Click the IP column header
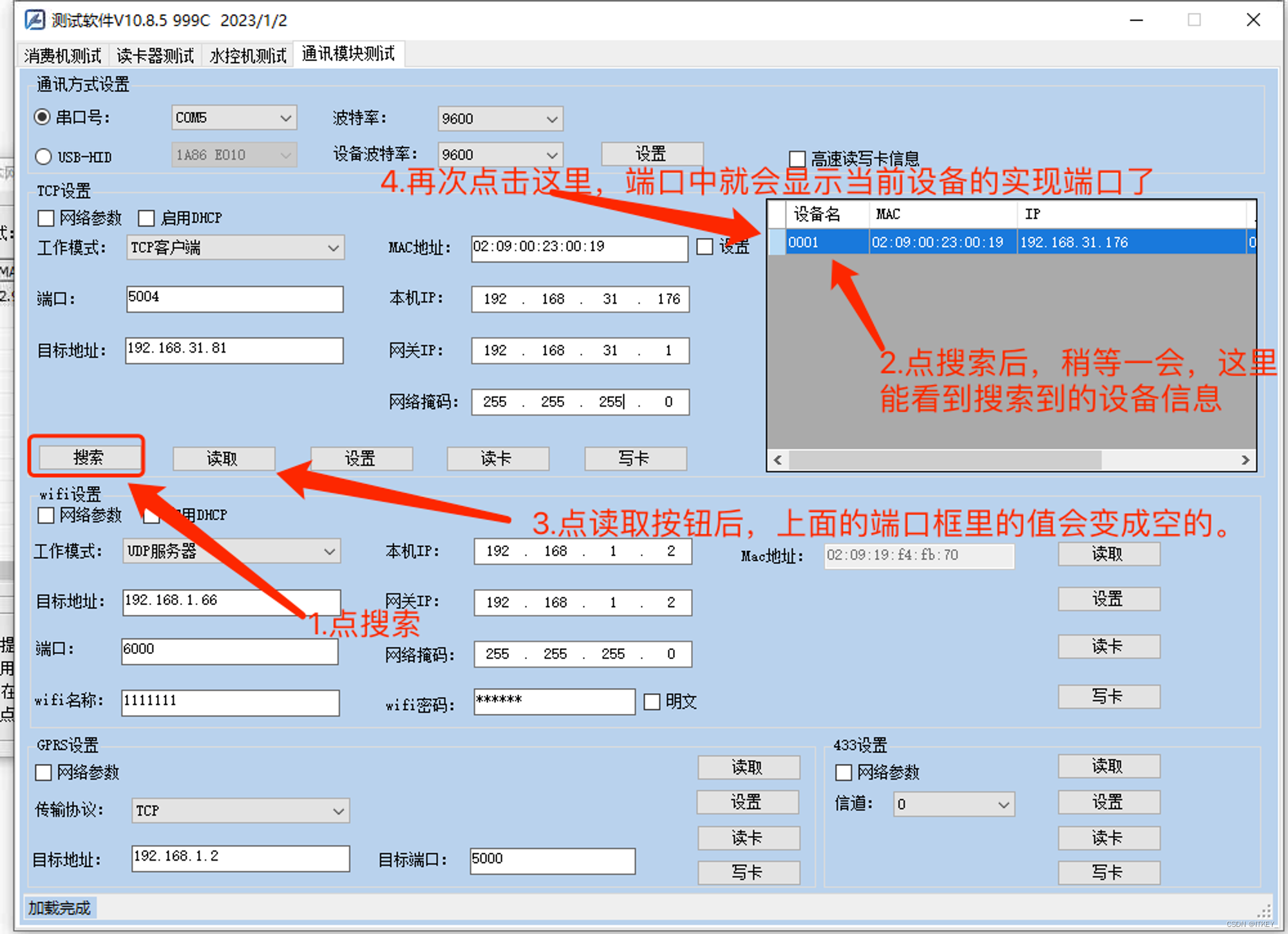 tap(1131, 214)
